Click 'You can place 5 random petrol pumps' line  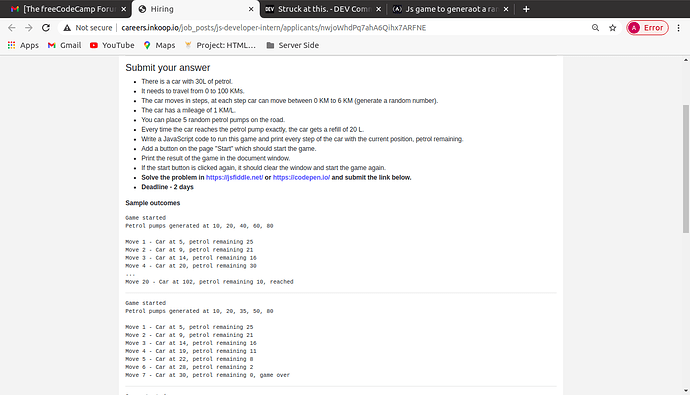213,120
